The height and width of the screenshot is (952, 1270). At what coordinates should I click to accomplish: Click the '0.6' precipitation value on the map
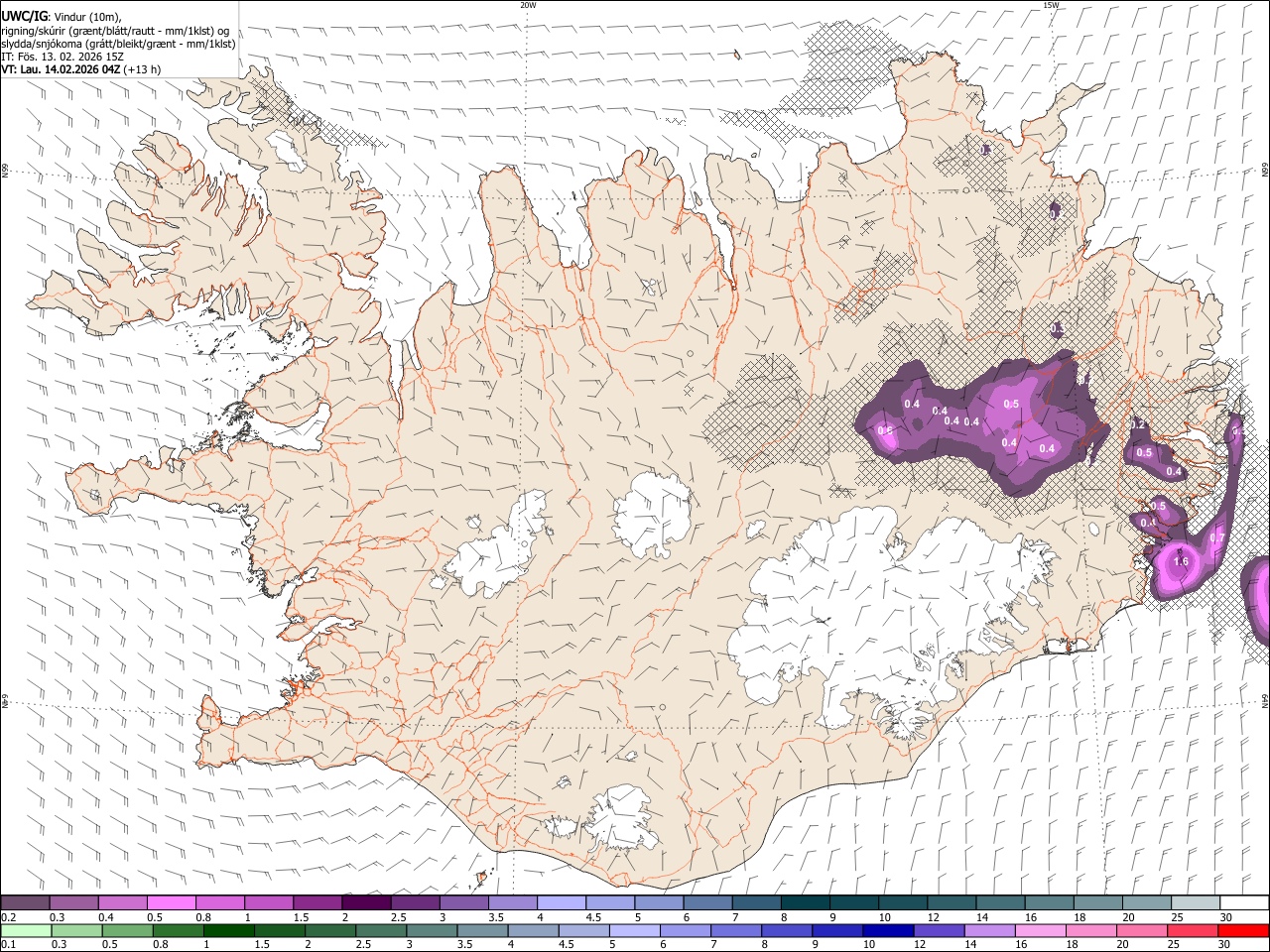886,430
